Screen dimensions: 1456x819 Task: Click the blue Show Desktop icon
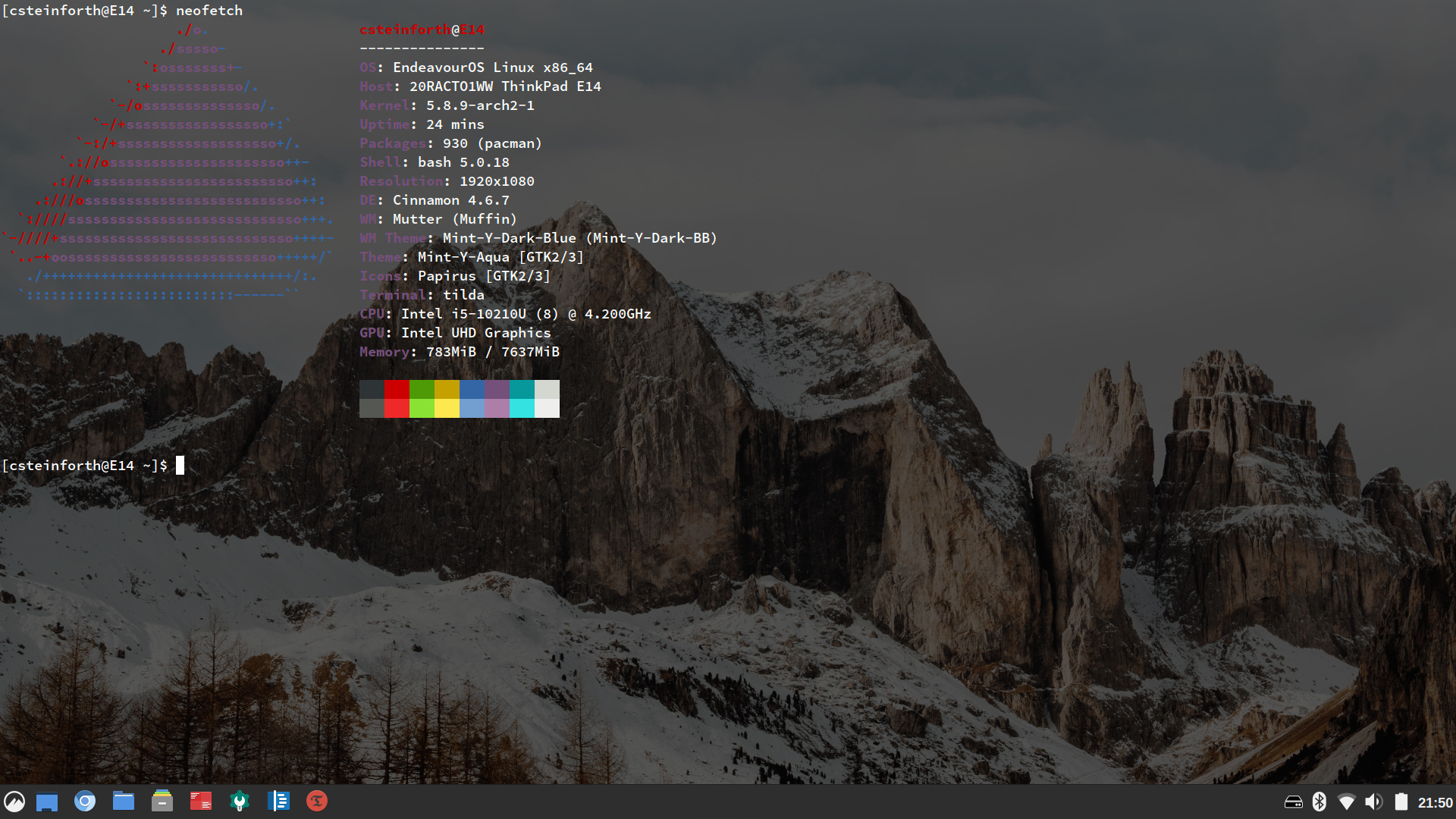47,802
